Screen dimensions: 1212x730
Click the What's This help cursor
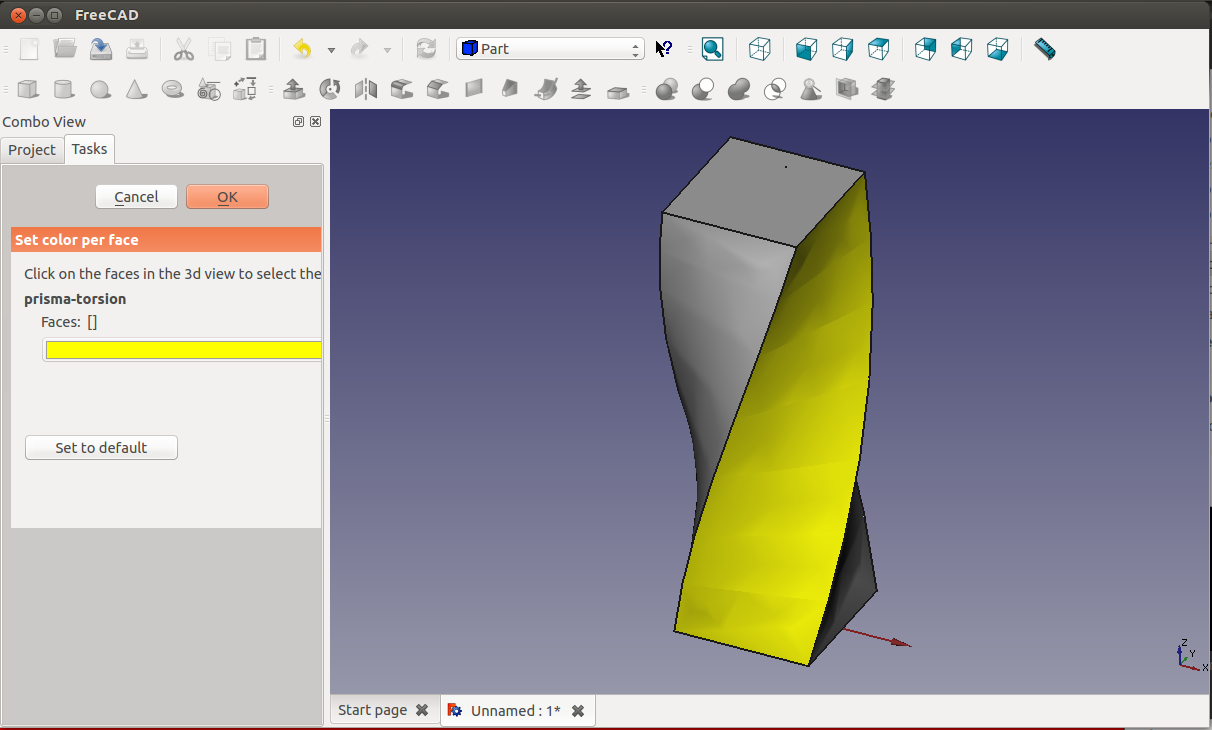tap(664, 49)
